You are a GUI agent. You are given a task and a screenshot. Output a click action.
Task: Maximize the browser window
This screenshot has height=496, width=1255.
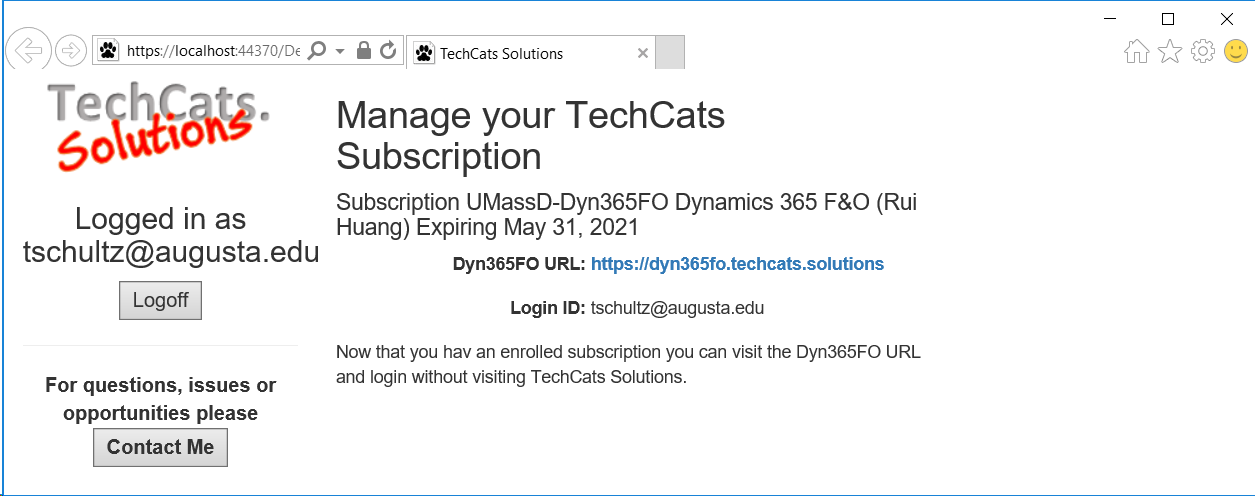point(1167,18)
